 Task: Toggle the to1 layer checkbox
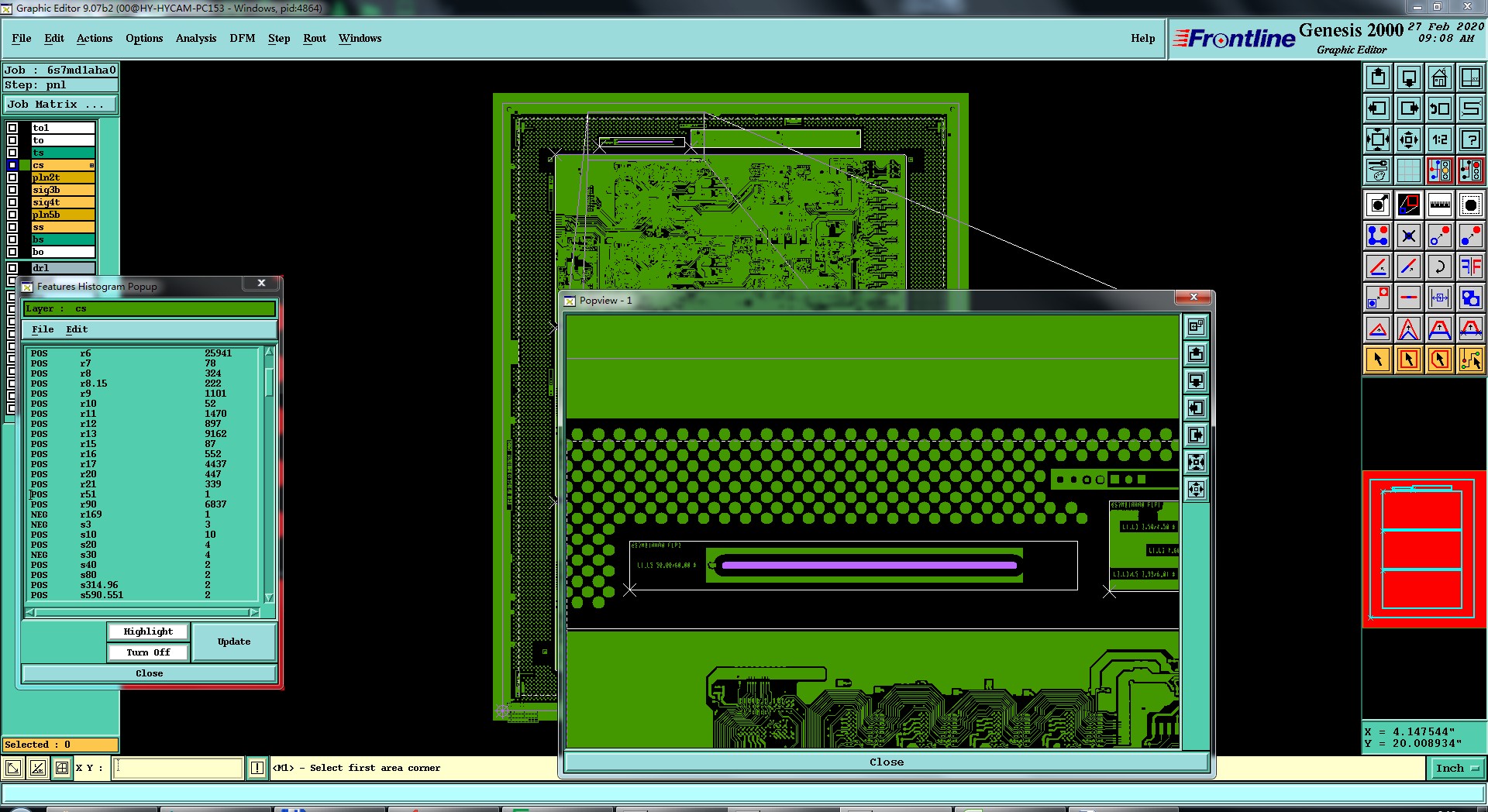tap(12, 128)
